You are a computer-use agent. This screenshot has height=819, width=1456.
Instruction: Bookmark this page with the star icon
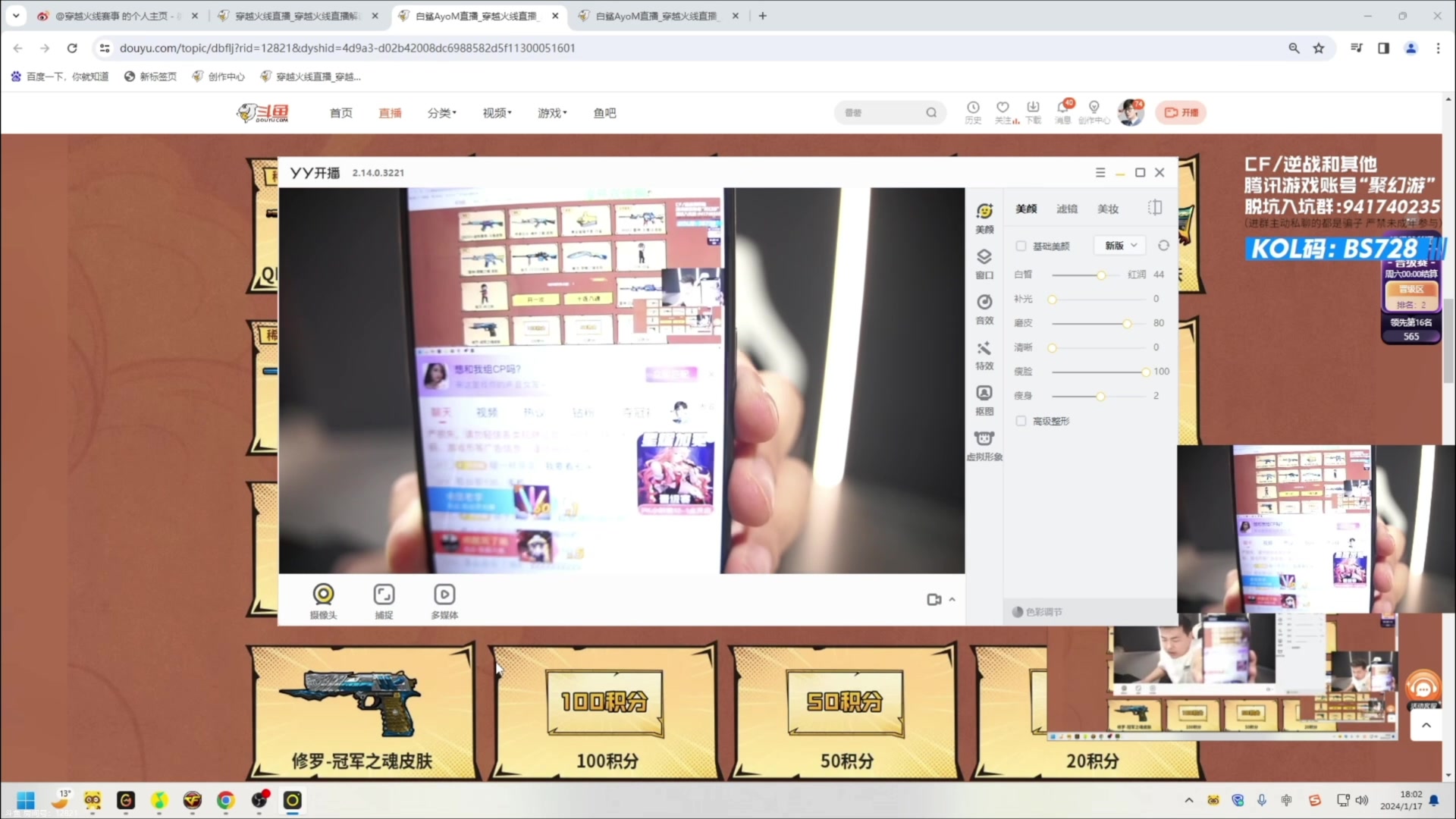coord(1319,48)
